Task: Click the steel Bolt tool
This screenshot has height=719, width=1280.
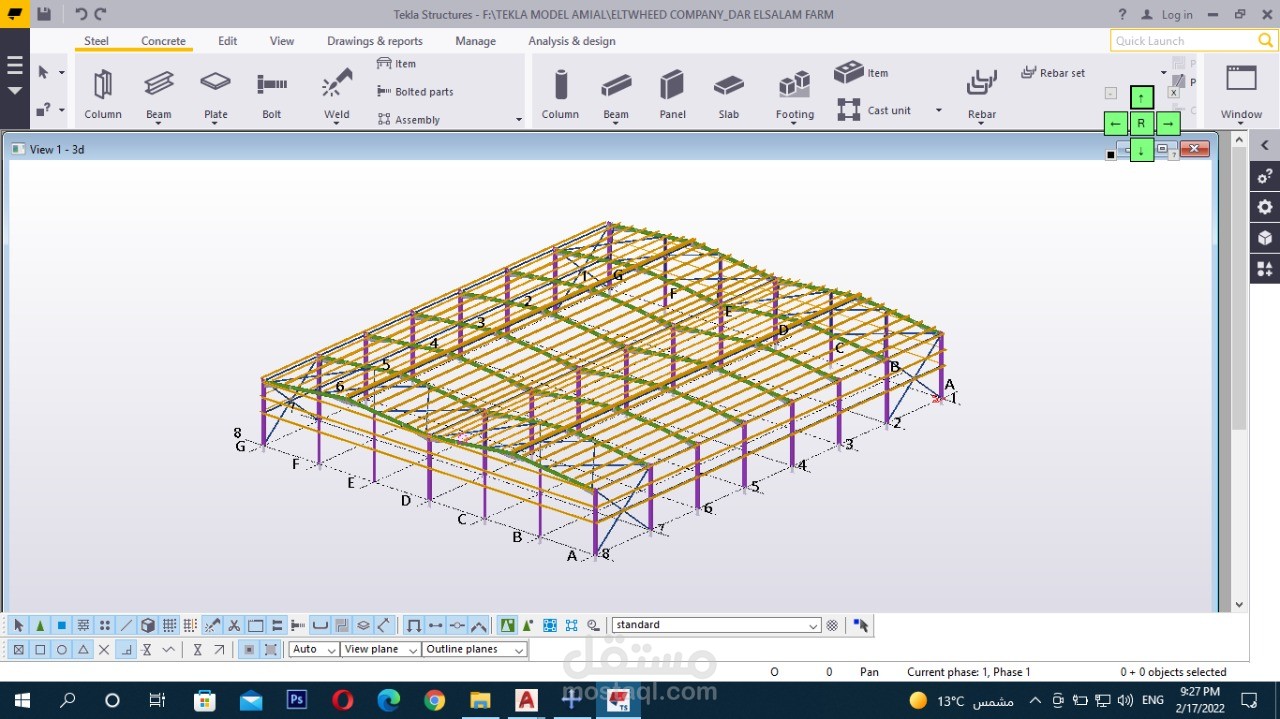Action: click(271, 92)
